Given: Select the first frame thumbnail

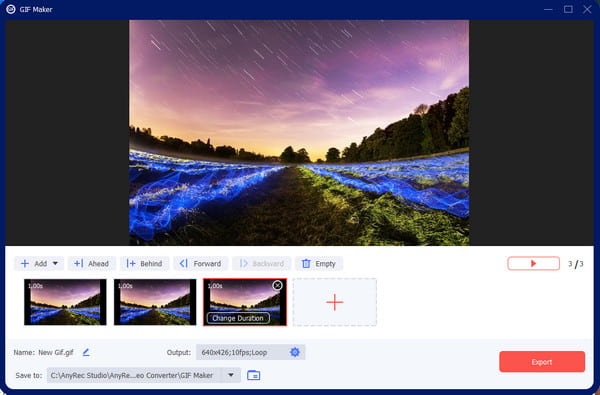Looking at the screenshot, I should tap(65, 302).
